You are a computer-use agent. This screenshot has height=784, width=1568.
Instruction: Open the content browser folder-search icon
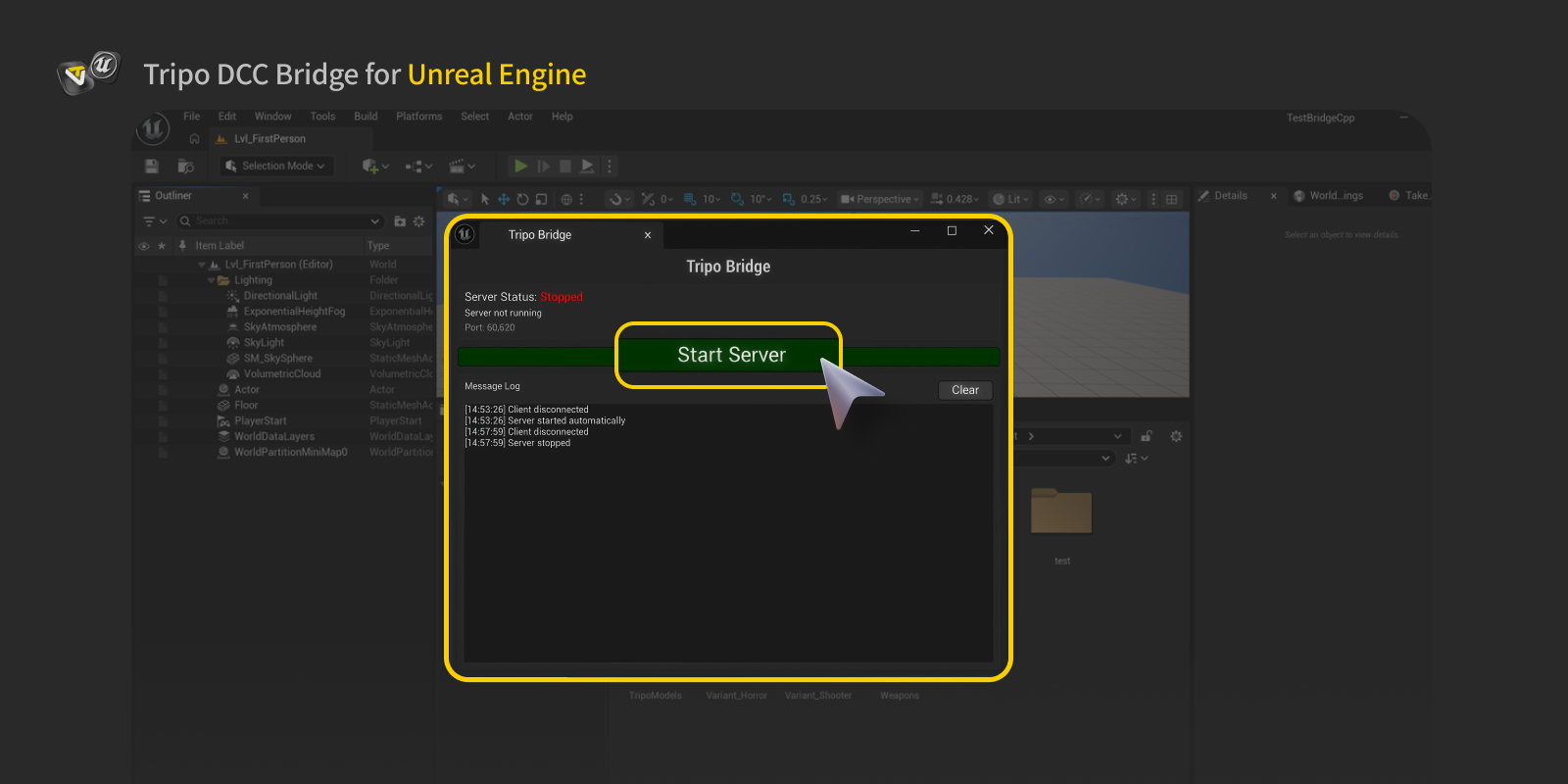tap(185, 167)
